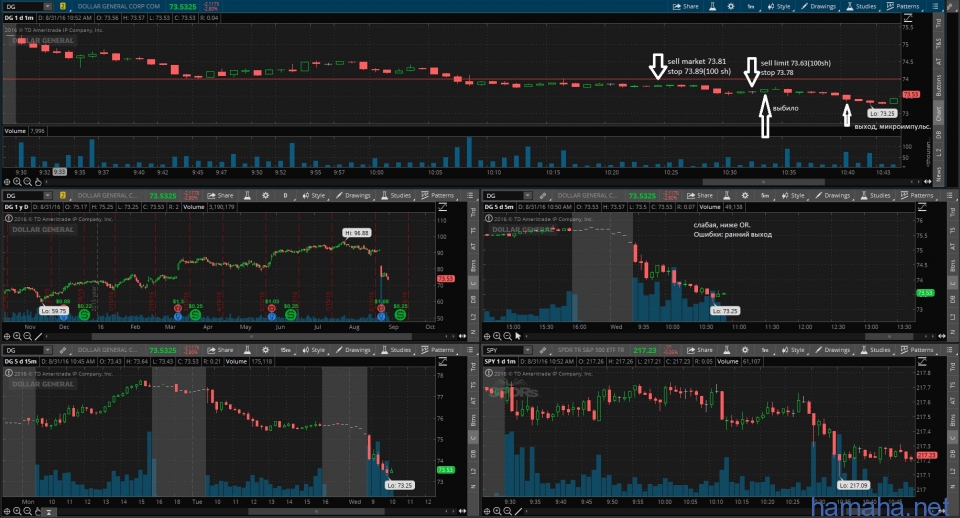Open Patterns in the DG 15m chart toolbar
Viewport: 960px width, 518px height.
438,350
